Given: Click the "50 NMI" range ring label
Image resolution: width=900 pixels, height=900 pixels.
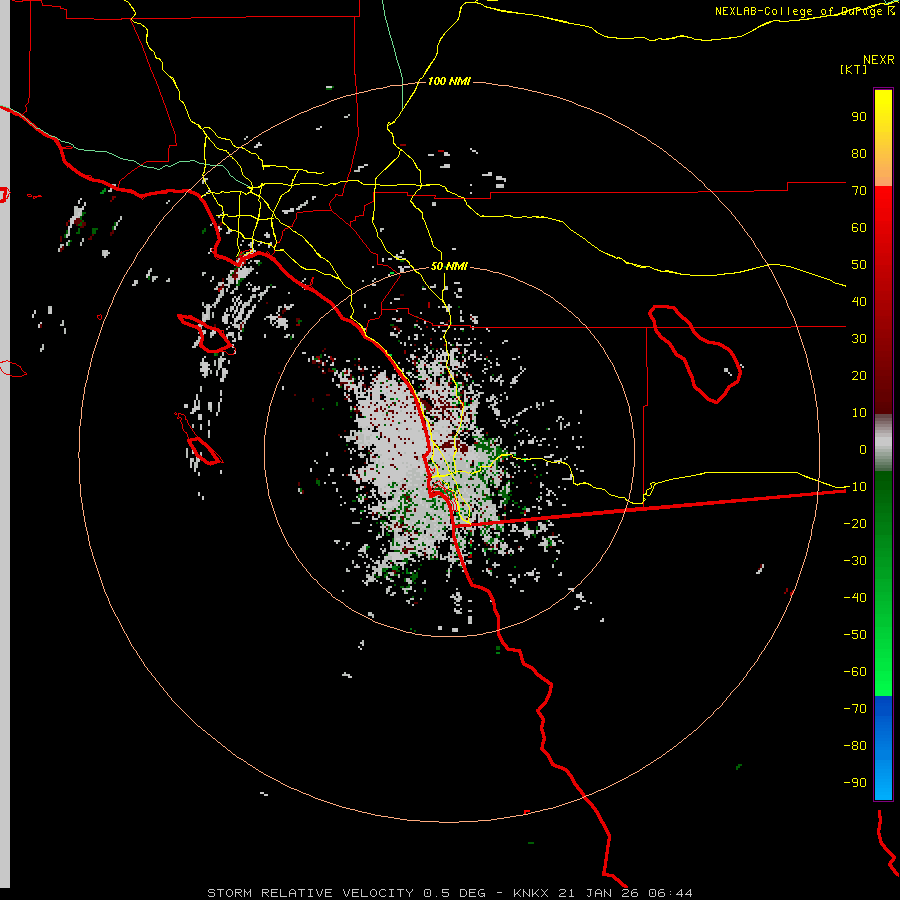Looking at the screenshot, I should pos(449,266).
